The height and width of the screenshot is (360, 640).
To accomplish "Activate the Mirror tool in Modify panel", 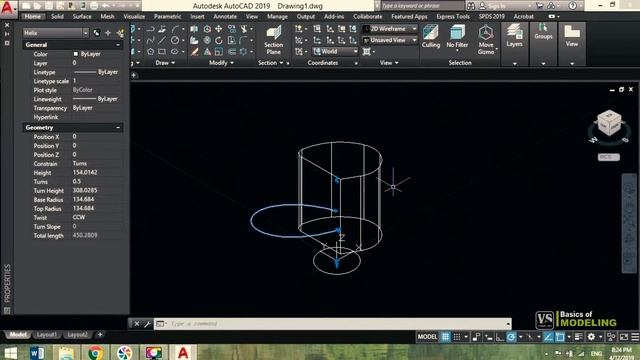I will point(207,52).
